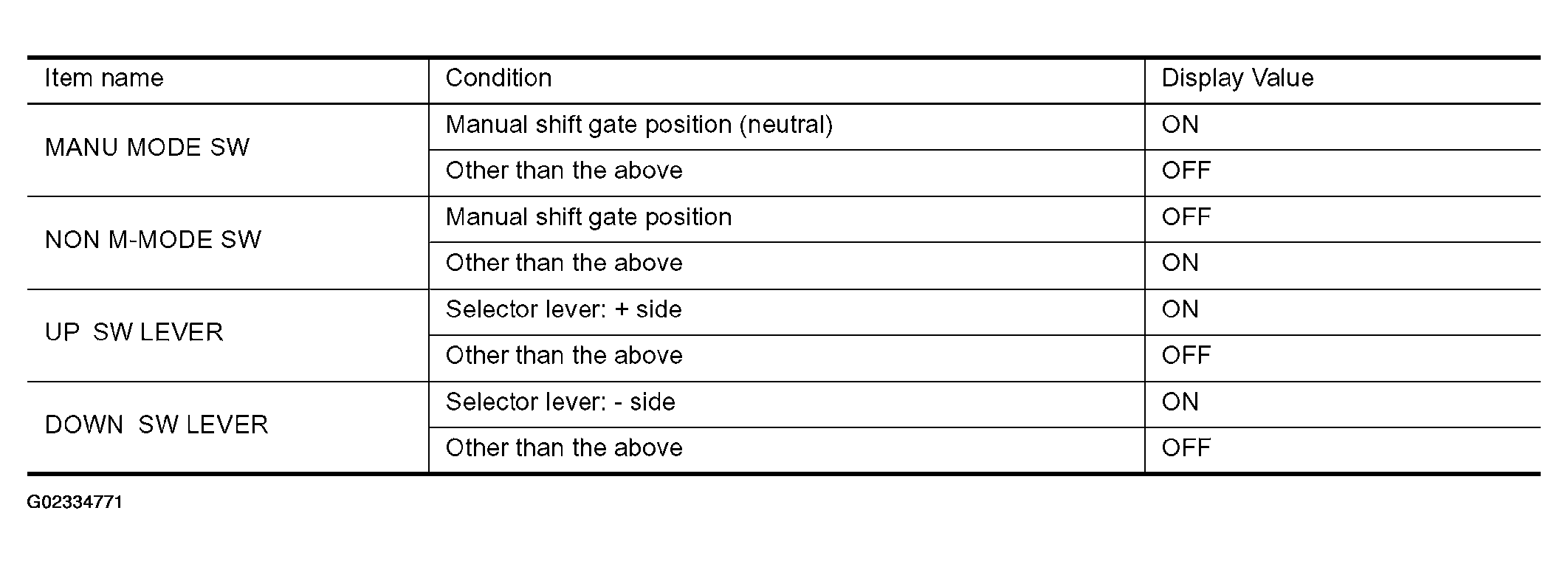Screen dimensions: 1568x564
Task: Click the G02334771 reference code
Action: 75,503
